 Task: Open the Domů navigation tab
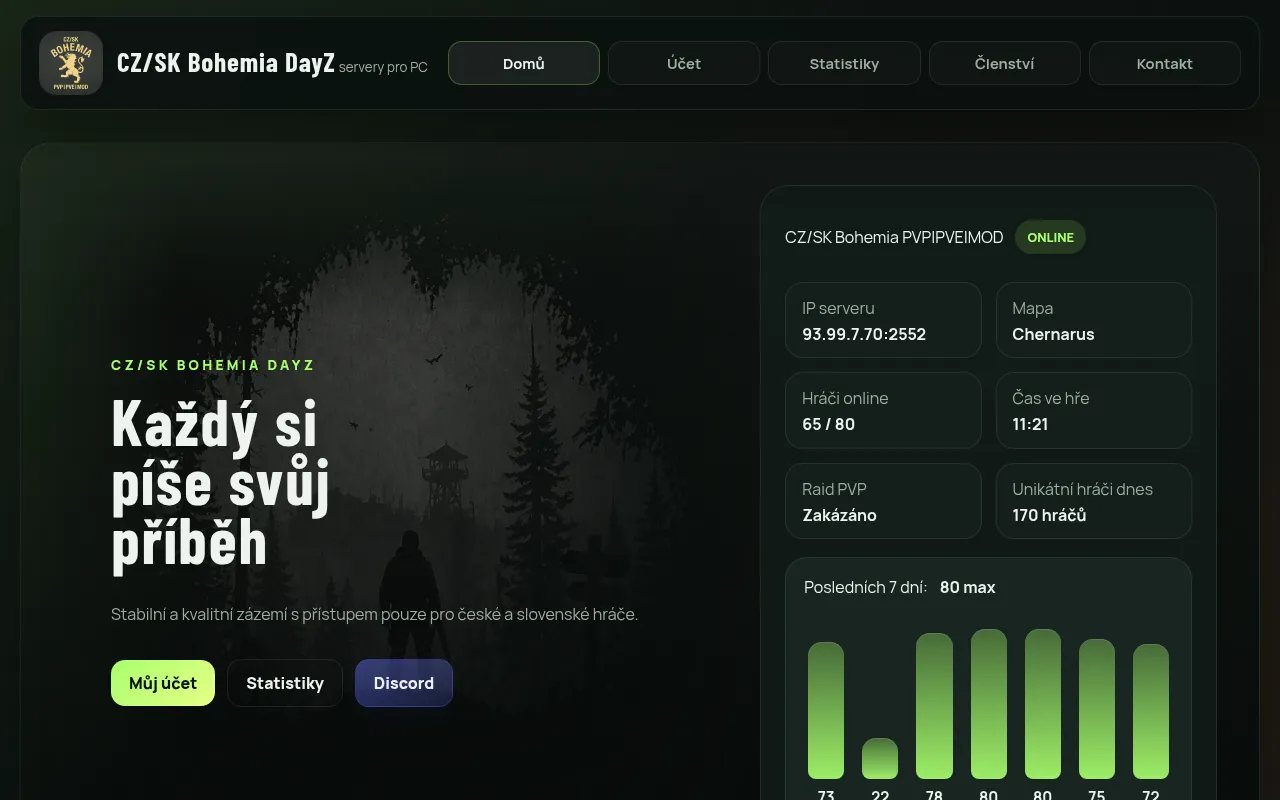click(524, 63)
